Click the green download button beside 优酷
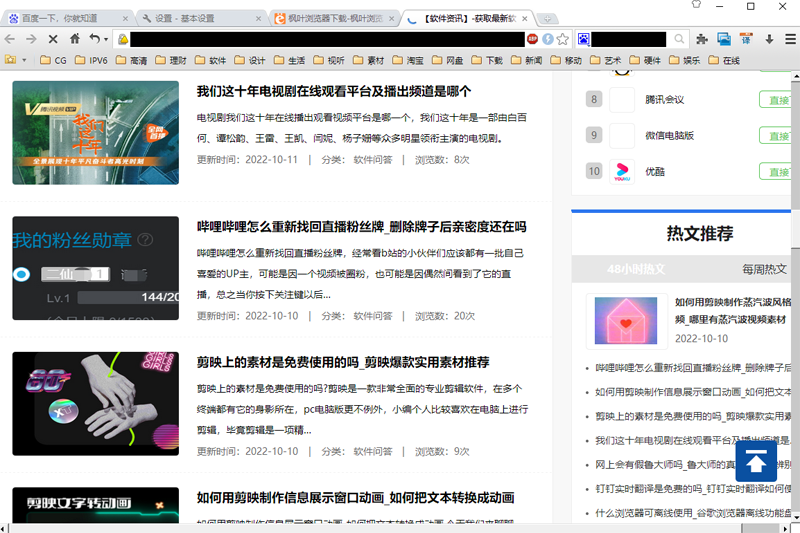The image size is (800, 533). click(x=774, y=171)
